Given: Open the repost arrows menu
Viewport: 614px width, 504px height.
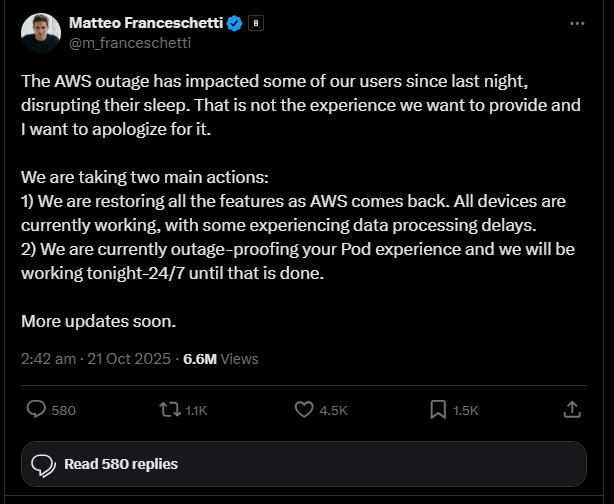Looking at the screenshot, I should tap(170, 410).
